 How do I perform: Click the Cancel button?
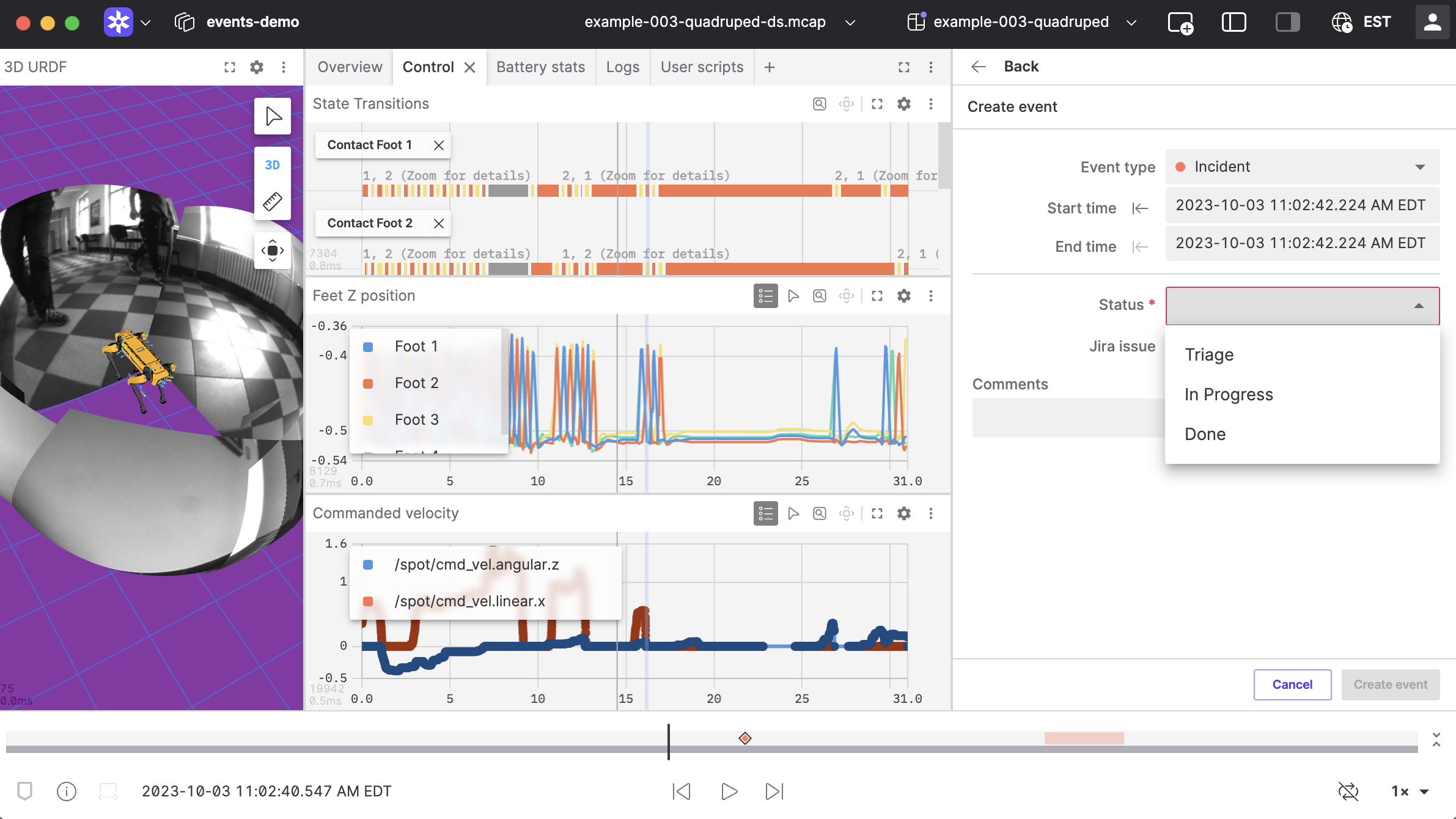click(x=1292, y=685)
